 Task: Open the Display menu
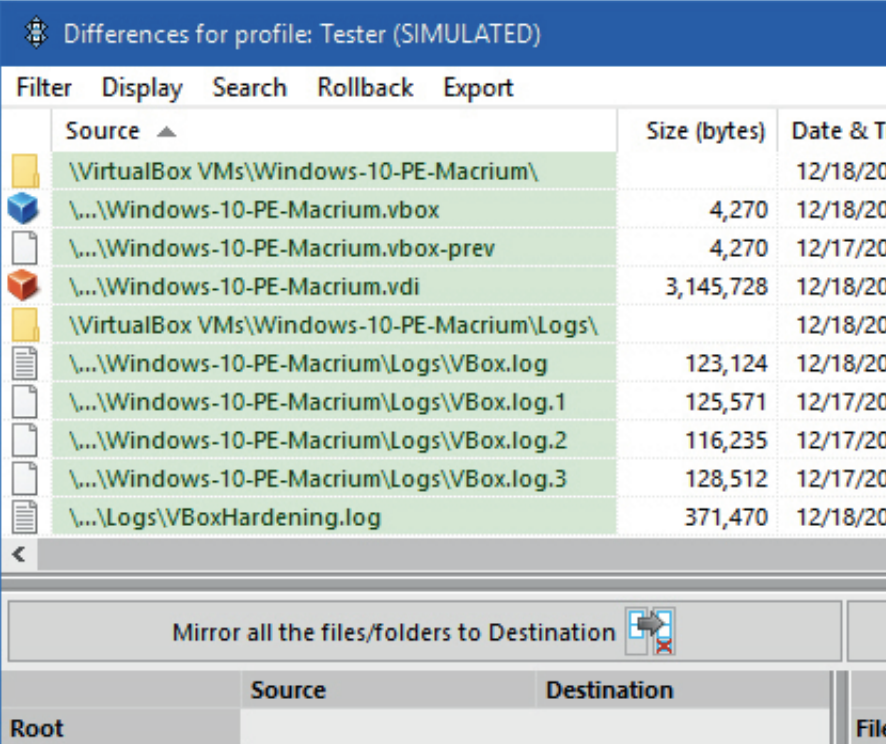[142, 88]
